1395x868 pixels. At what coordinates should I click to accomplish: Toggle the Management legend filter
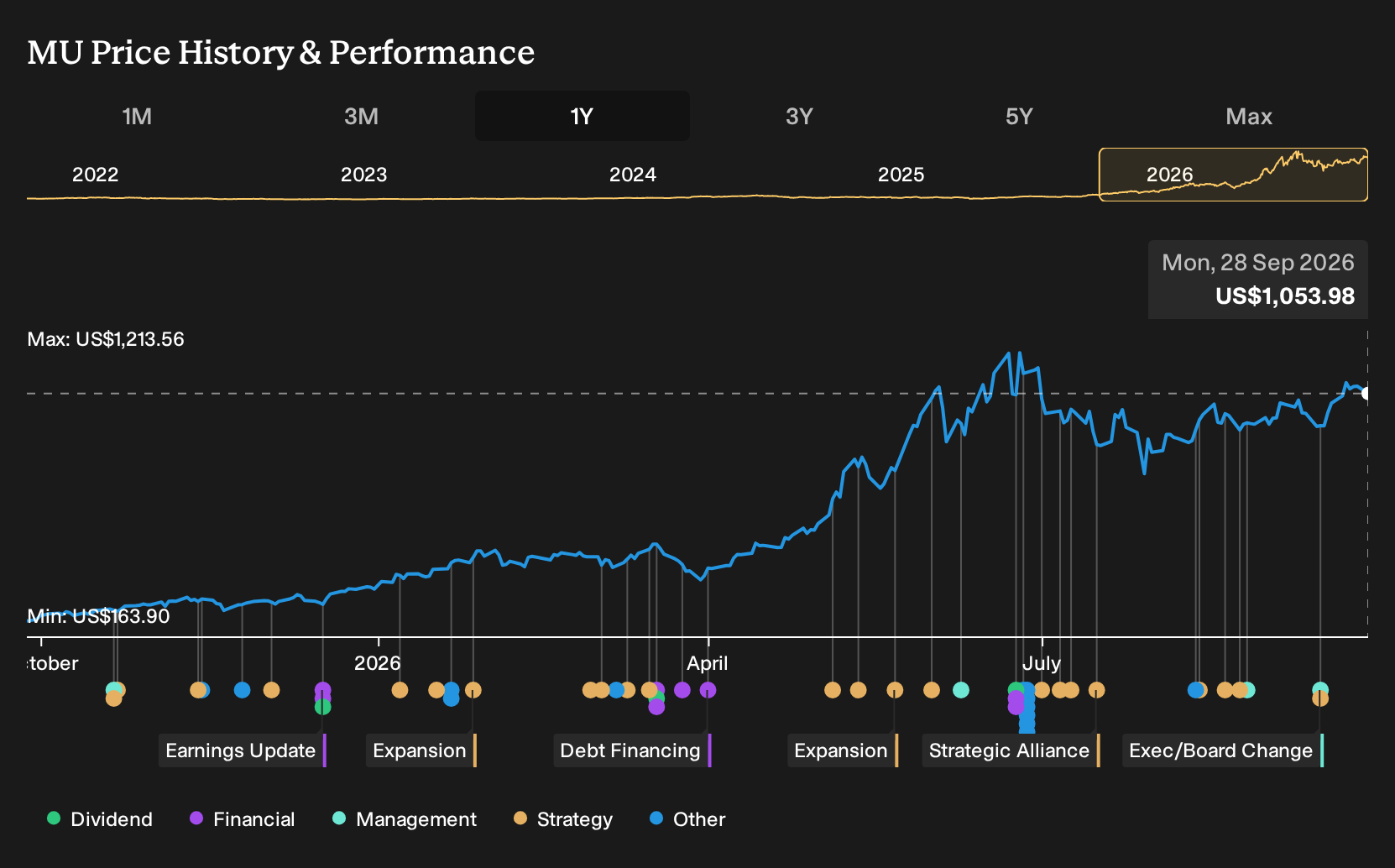[x=405, y=819]
